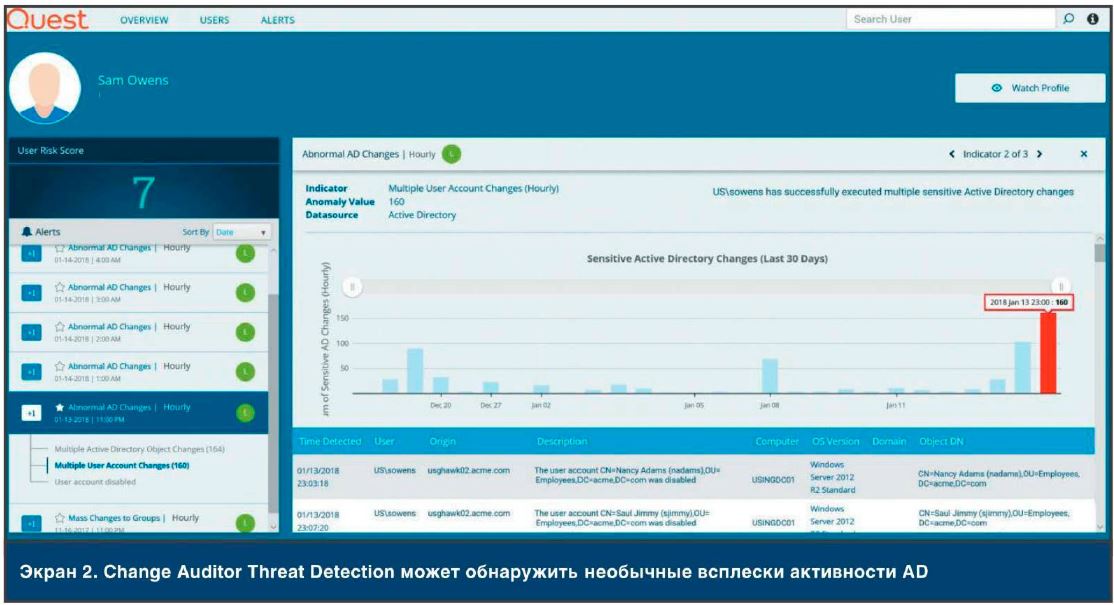This screenshot has height=605, width=1114.
Task: Open the info icon in top bar
Action: click(1093, 19)
